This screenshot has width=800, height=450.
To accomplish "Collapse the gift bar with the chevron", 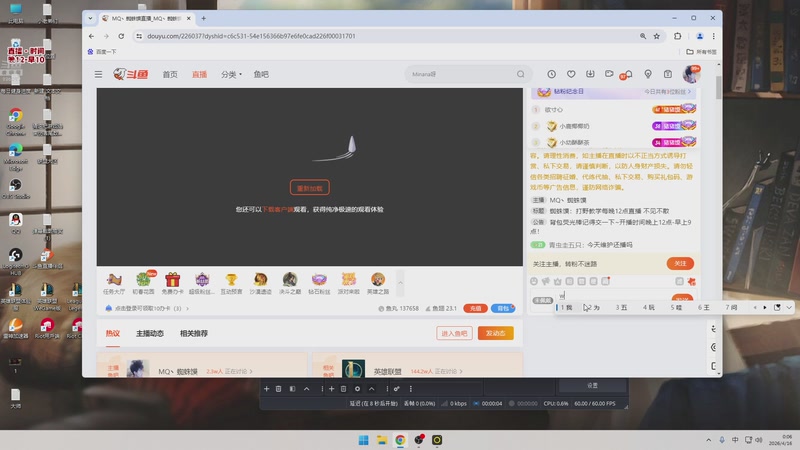I will [401, 283].
